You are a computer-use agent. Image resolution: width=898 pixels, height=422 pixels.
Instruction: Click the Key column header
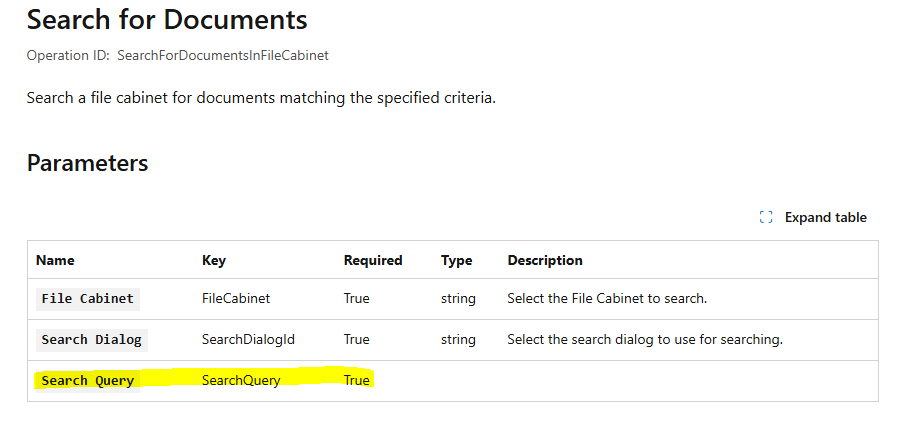214,260
